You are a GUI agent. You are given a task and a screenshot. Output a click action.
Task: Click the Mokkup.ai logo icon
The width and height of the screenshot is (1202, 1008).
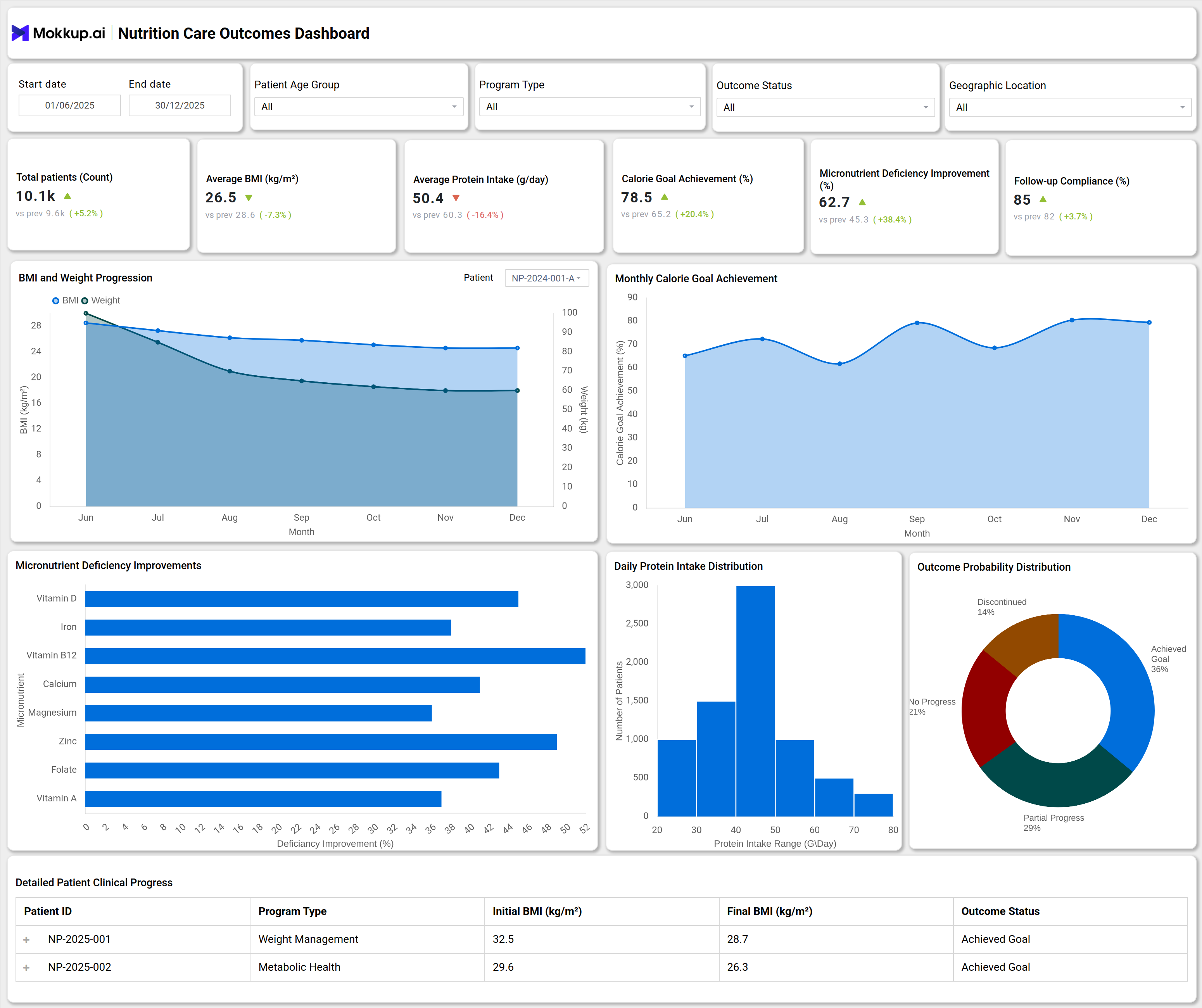click(20, 33)
